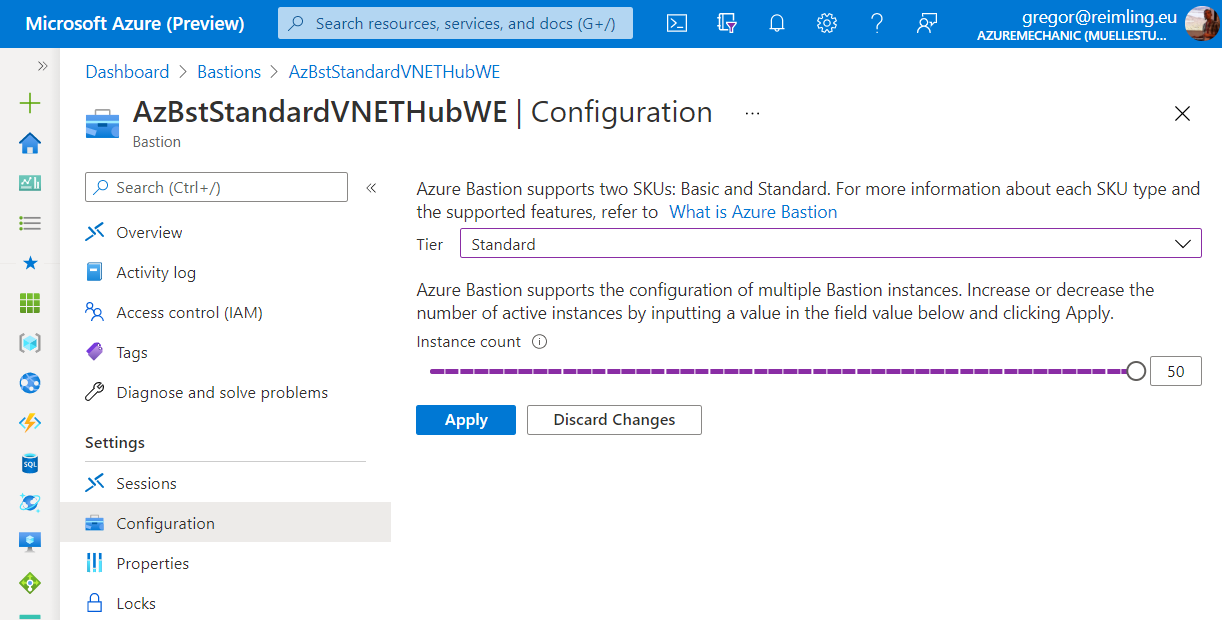Close the Configuration blade with X

click(1182, 114)
